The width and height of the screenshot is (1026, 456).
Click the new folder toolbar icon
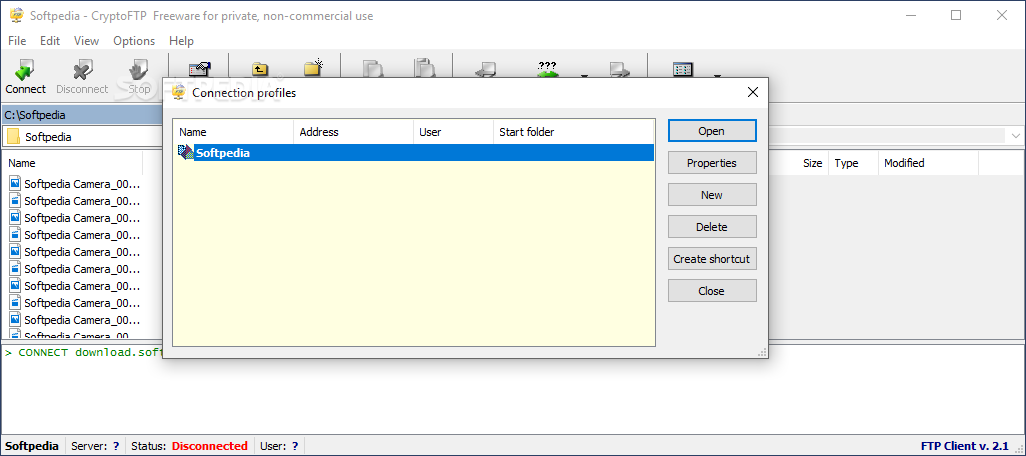click(x=314, y=68)
